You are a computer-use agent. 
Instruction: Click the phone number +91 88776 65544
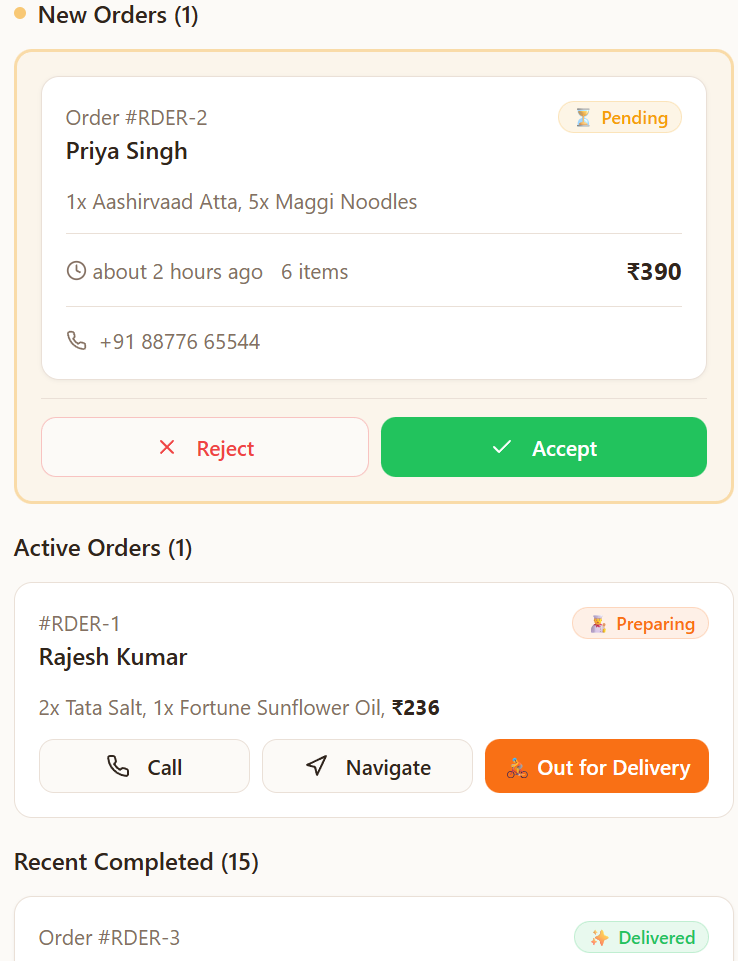[180, 341]
